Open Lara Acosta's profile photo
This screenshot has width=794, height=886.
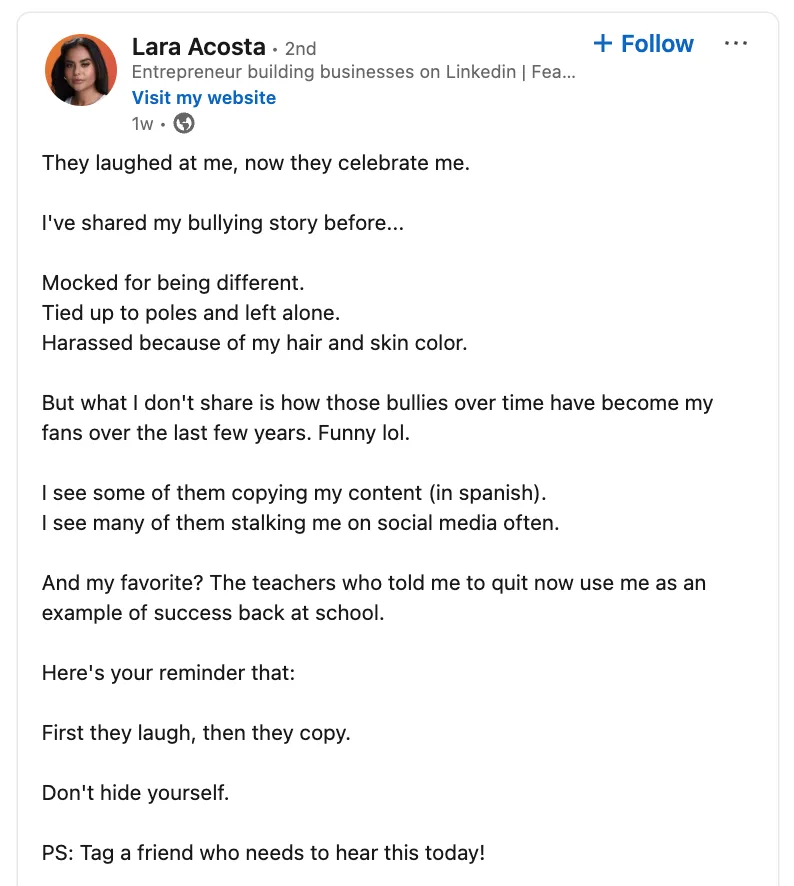[x=81, y=70]
